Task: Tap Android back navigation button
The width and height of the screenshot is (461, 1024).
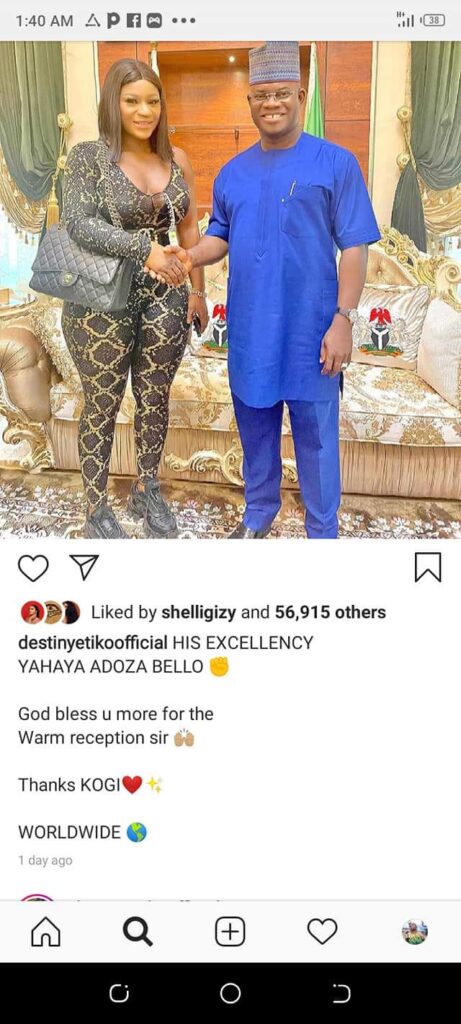Action: 342,993
